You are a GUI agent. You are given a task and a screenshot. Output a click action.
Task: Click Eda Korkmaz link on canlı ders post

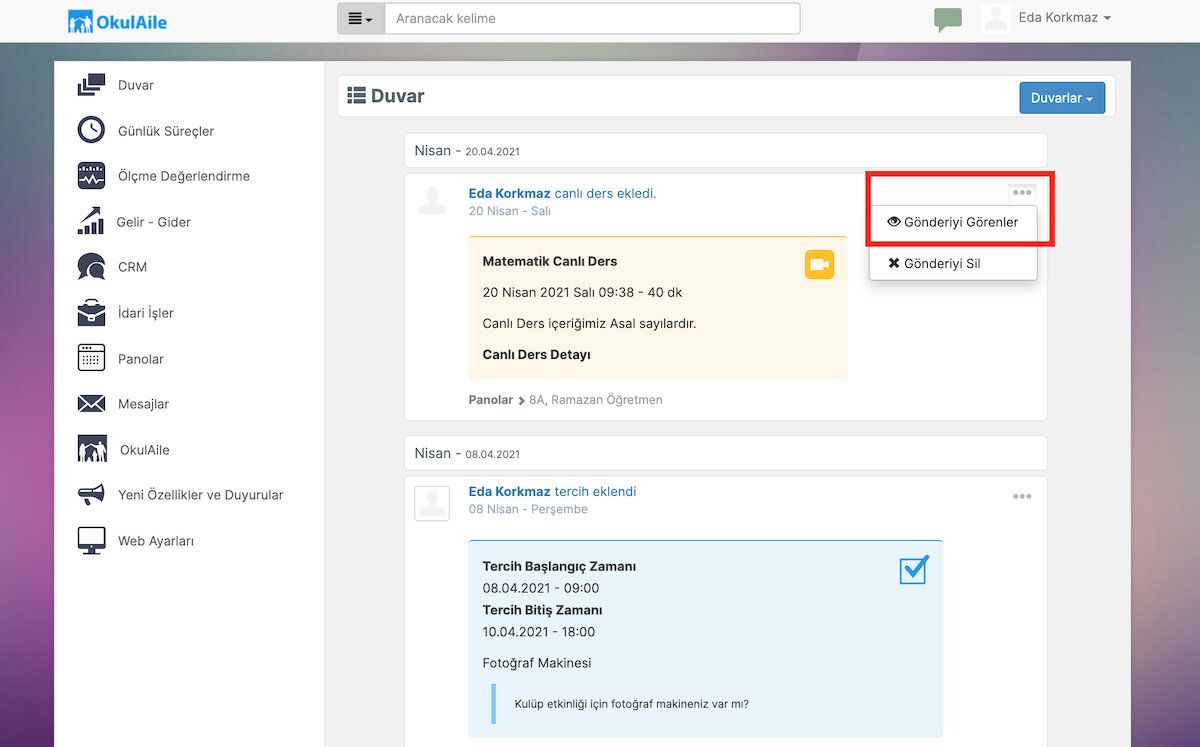(x=510, y=193)
